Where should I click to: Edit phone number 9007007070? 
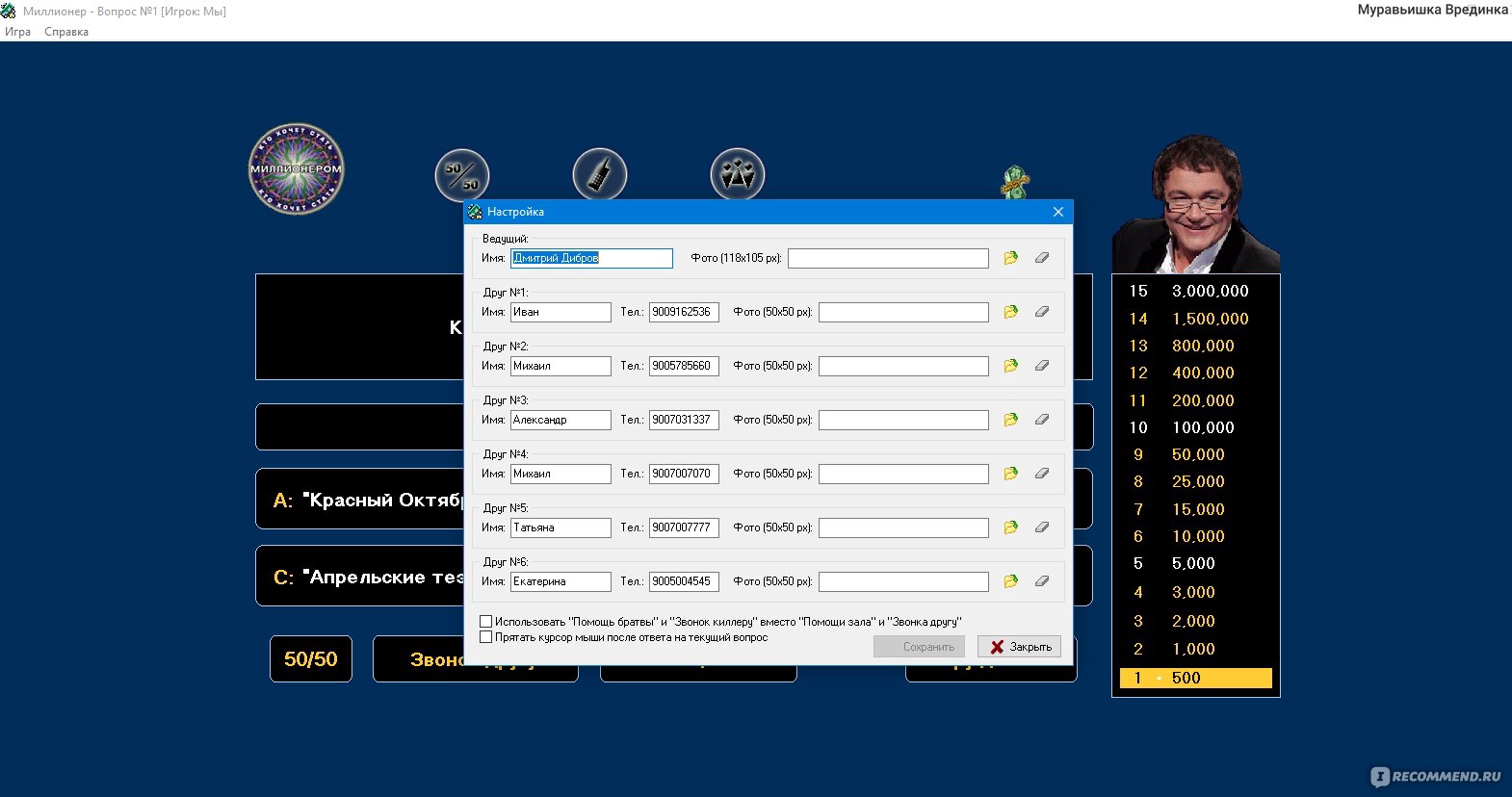pos(684,474)
